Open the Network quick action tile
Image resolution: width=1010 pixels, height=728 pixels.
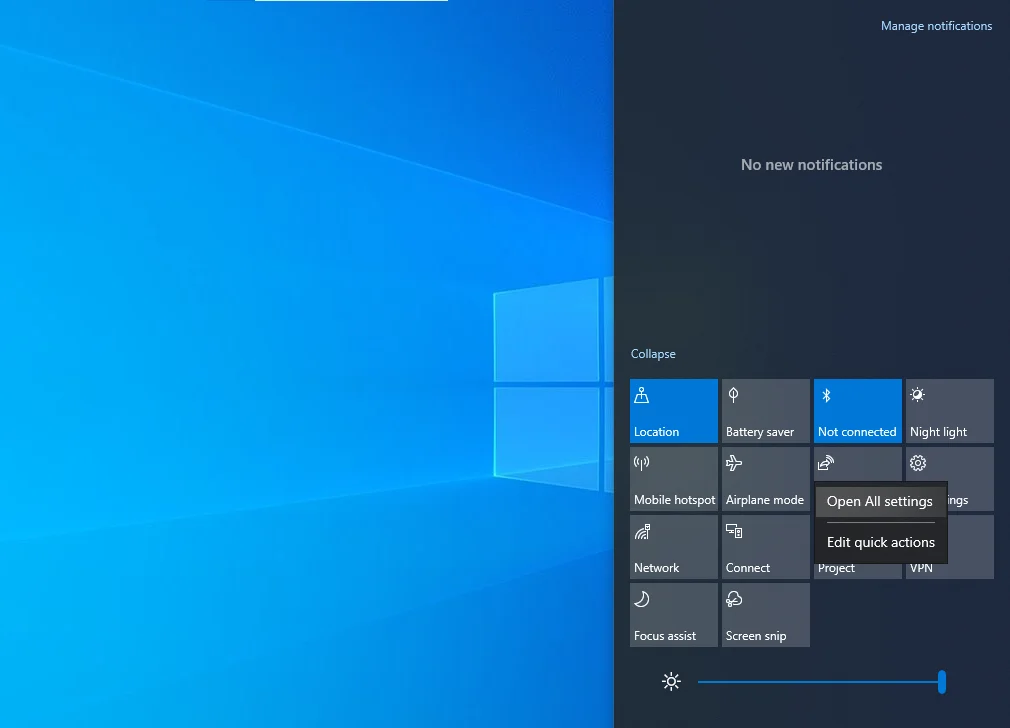tap(674, 547)
